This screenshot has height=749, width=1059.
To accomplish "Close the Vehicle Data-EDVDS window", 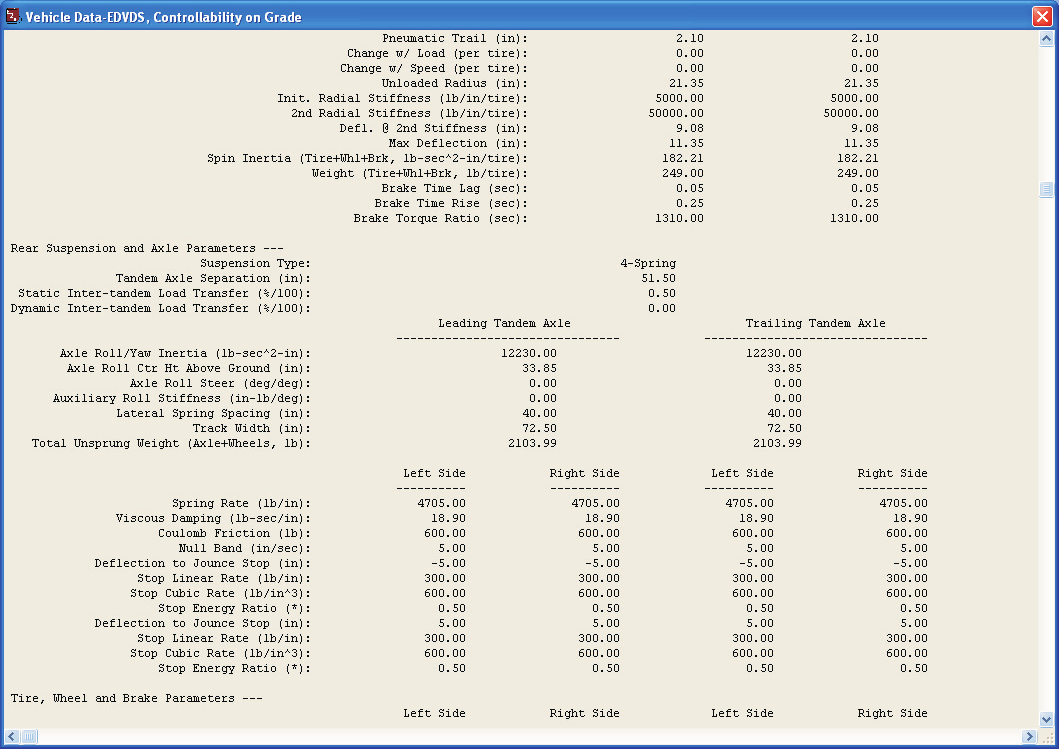I will (x=1042, y=16).
